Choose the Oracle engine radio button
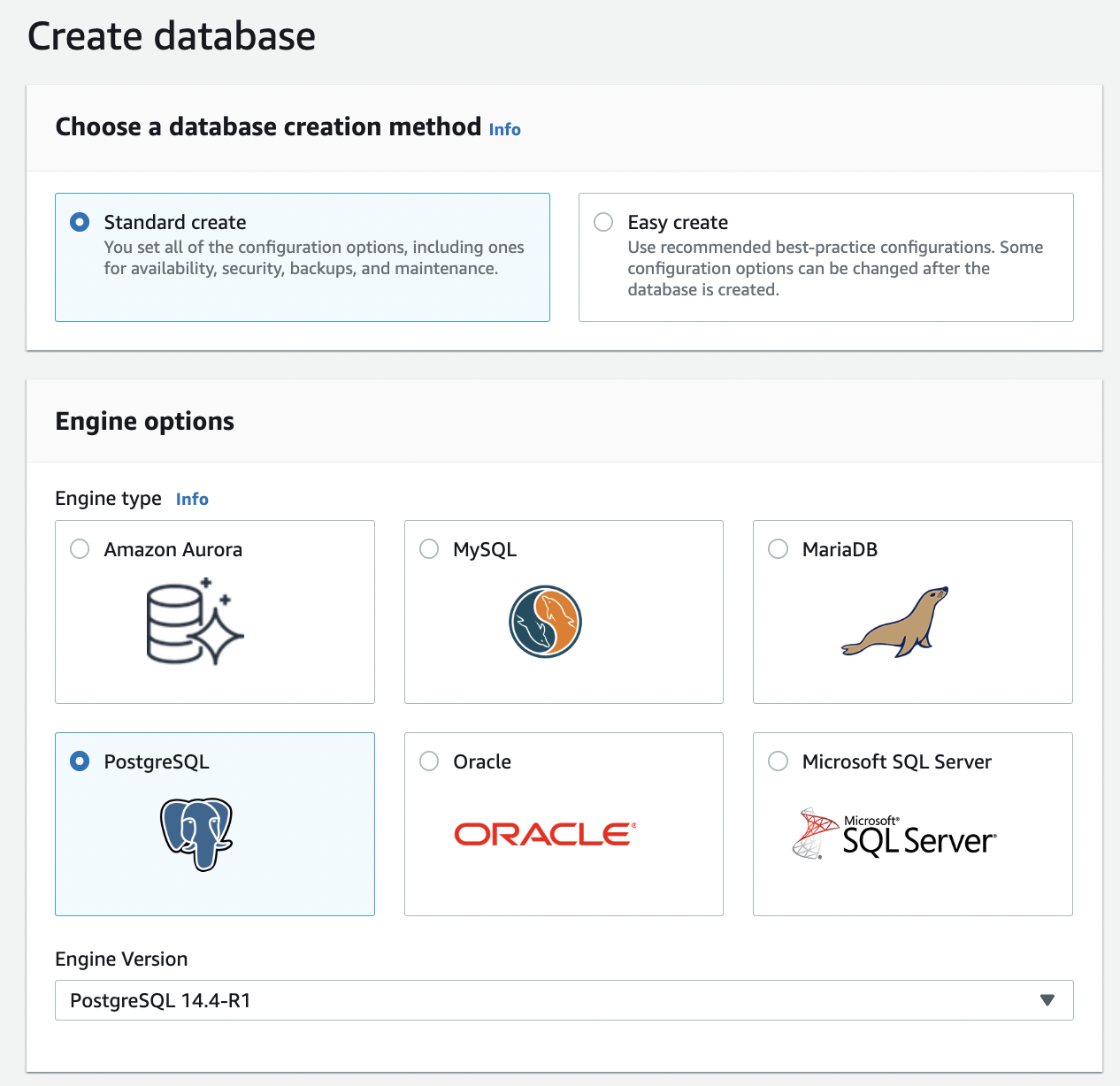The image size is (1120, 1086). (429, 761)
